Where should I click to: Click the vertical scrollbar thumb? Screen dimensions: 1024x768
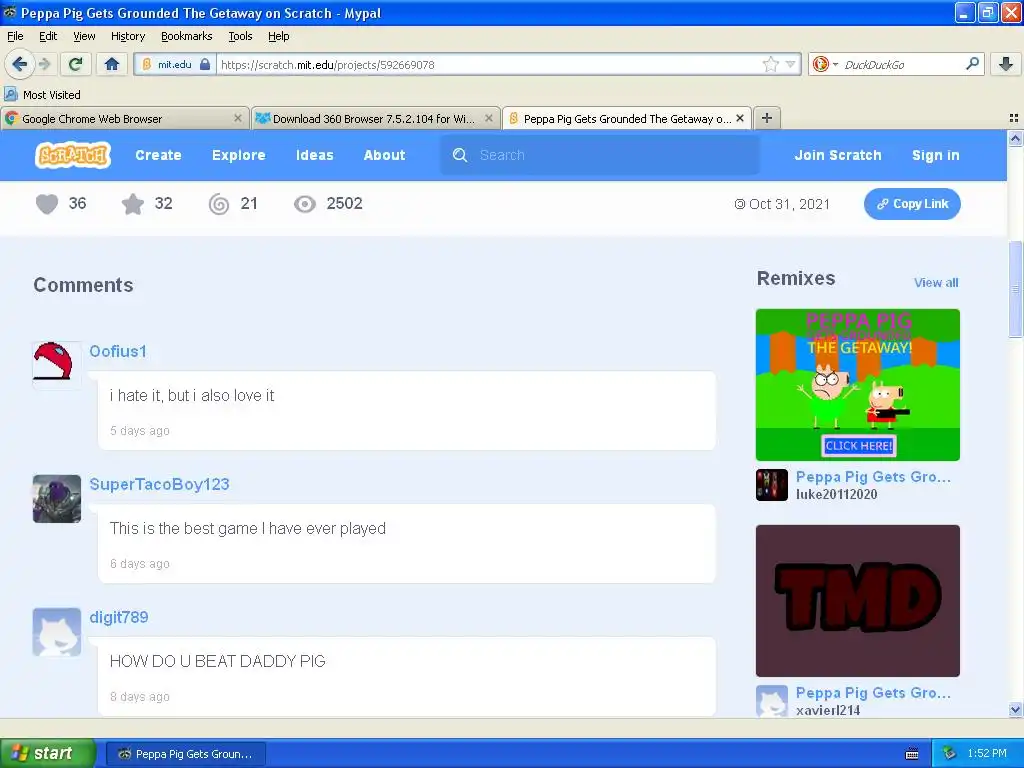coord(1015,289)
